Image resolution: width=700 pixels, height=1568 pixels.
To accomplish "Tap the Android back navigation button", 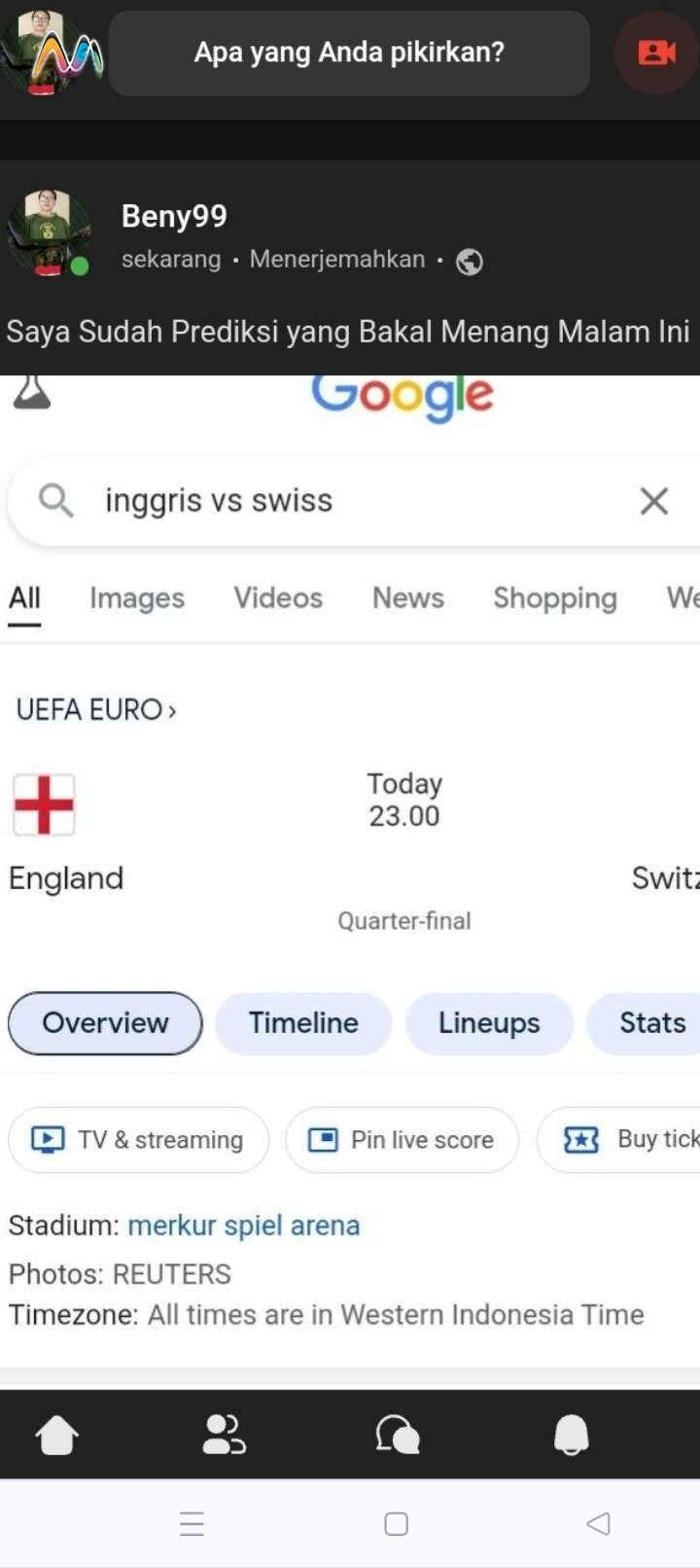I will [x=598, y=1523].
